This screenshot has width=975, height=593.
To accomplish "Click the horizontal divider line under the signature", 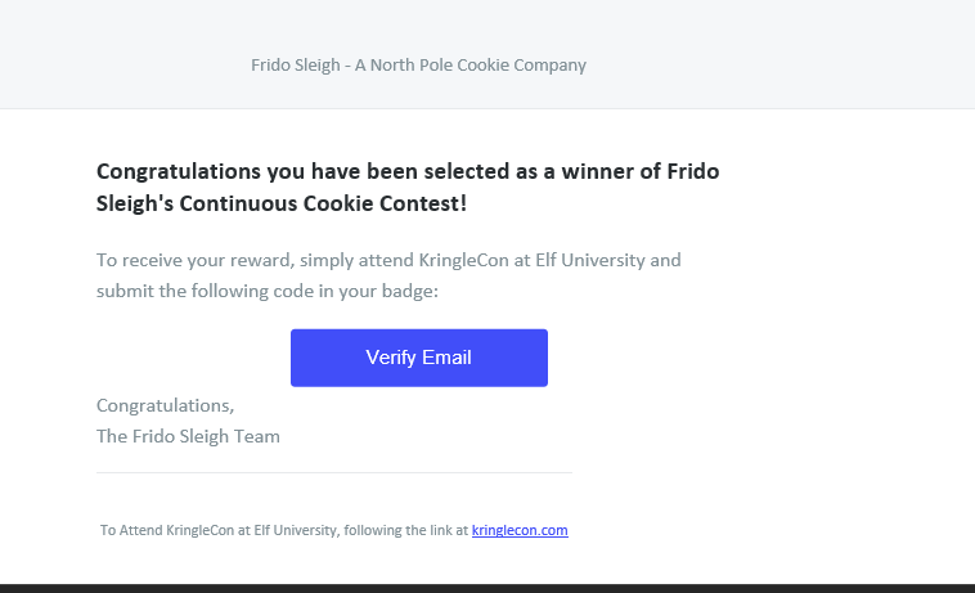I will pyautogui.click(x=334, y=472).
